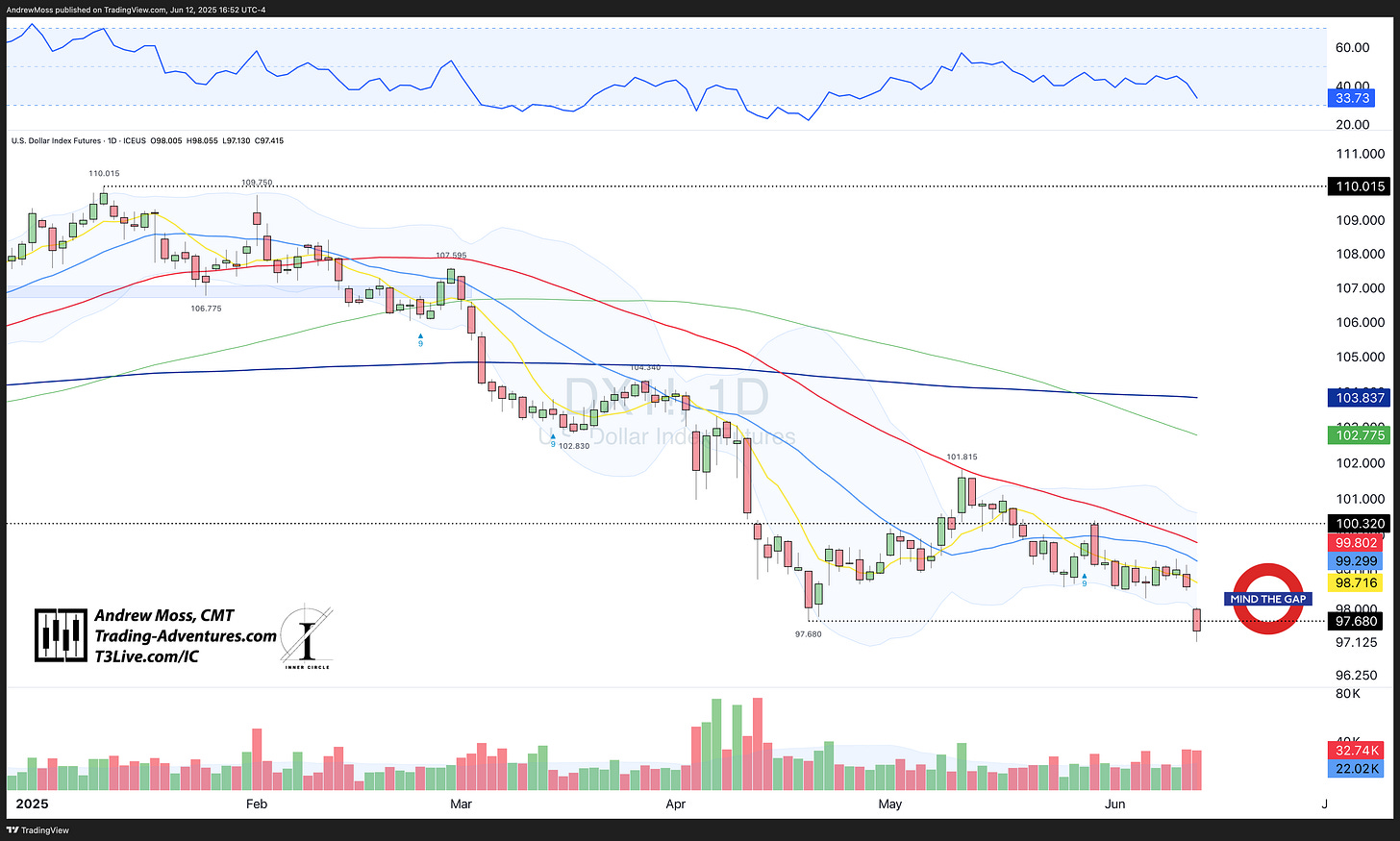Image resolution: width=1400 pixels, height=841 pixels.
Task: Click the 107.595 high annotation on the chart
Action: click(x=451, y=256)
